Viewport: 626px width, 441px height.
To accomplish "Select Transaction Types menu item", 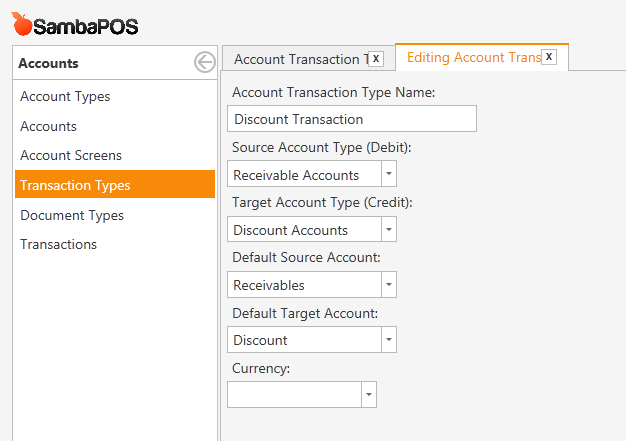I will coord(115,185).
